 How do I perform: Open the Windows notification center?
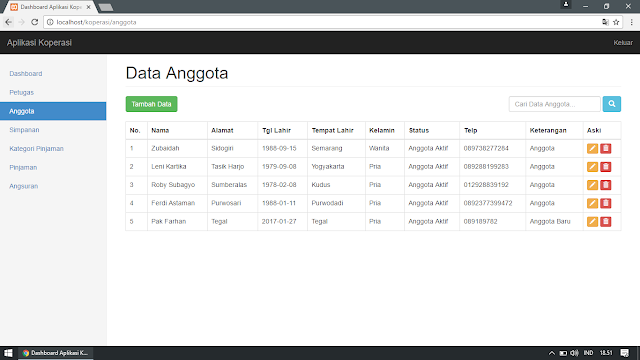pos(624,353)
